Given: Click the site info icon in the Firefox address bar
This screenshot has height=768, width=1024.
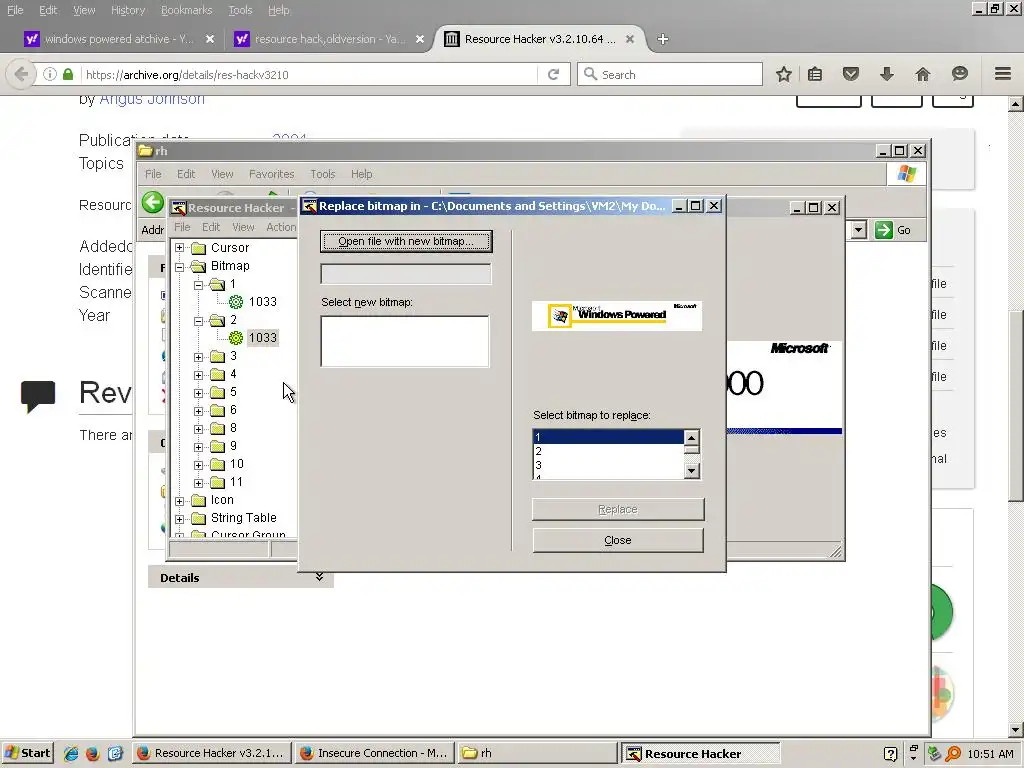Looking at the screenshot, I should point(50,74).
